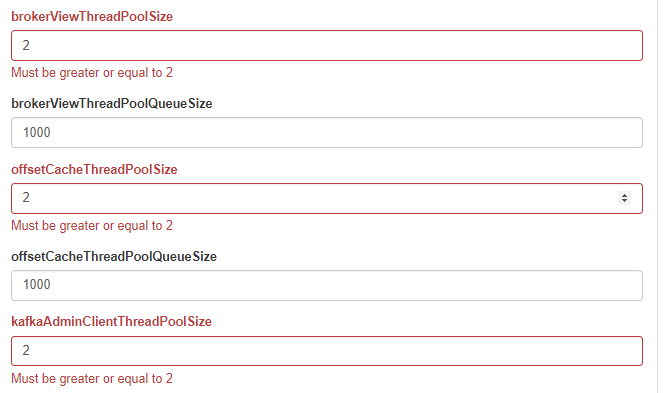Screen dimensions: 665x393
Task: Place cursor on value 2 in brokerViewThreadPoolSize
Action: [x=26, y=45]
